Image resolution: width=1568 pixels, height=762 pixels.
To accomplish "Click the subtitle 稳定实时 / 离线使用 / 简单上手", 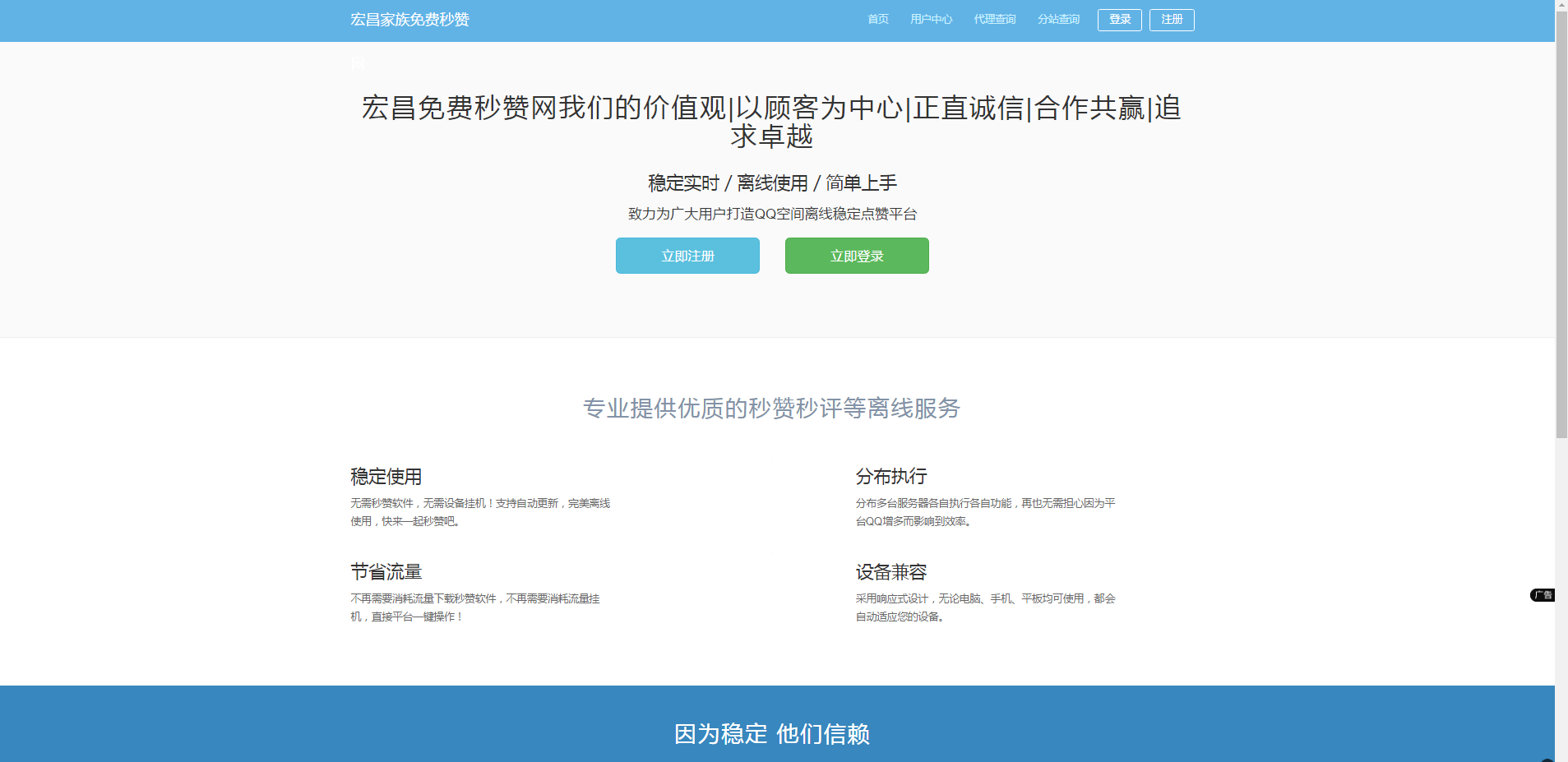I will [772, 183].
